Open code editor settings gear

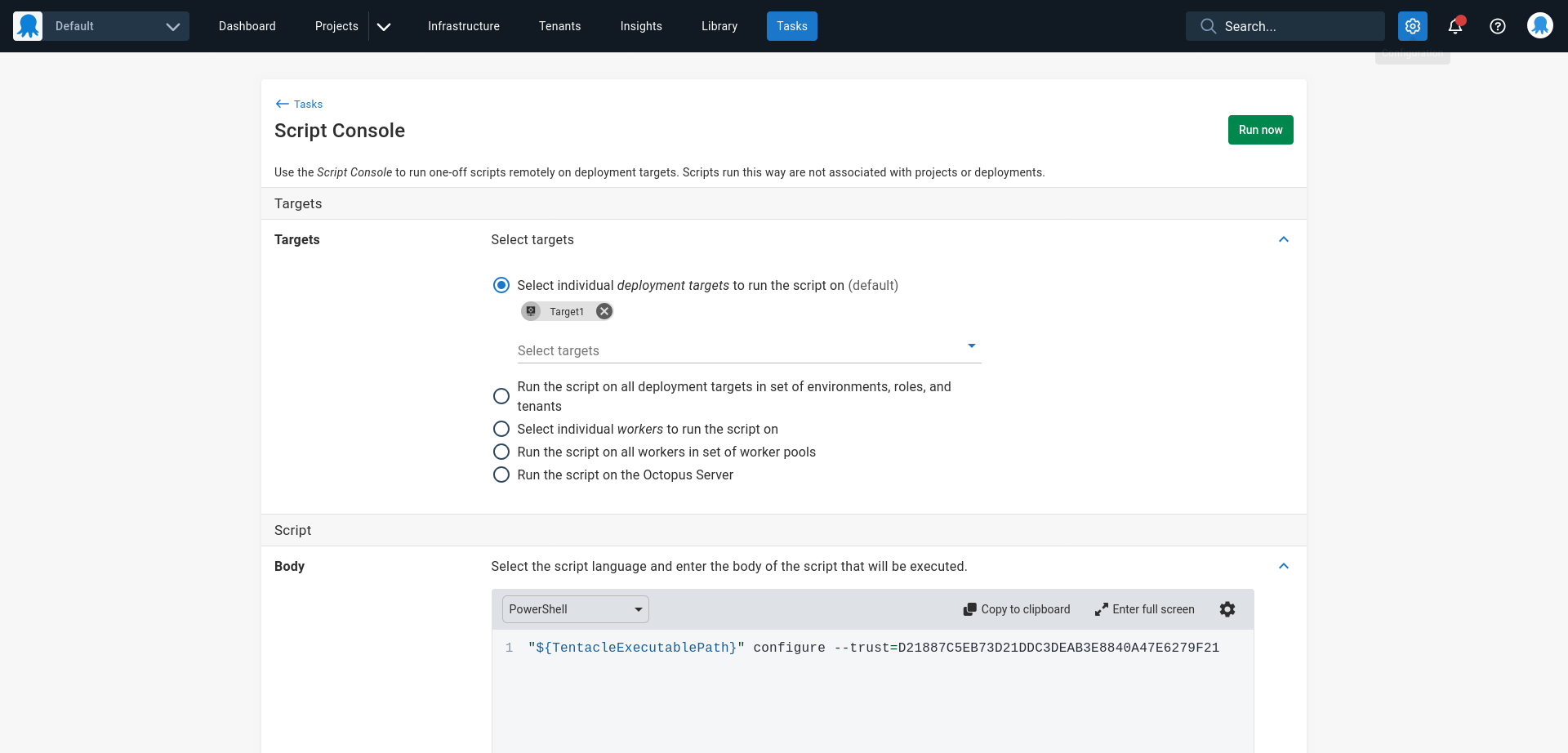point(1227,609)
